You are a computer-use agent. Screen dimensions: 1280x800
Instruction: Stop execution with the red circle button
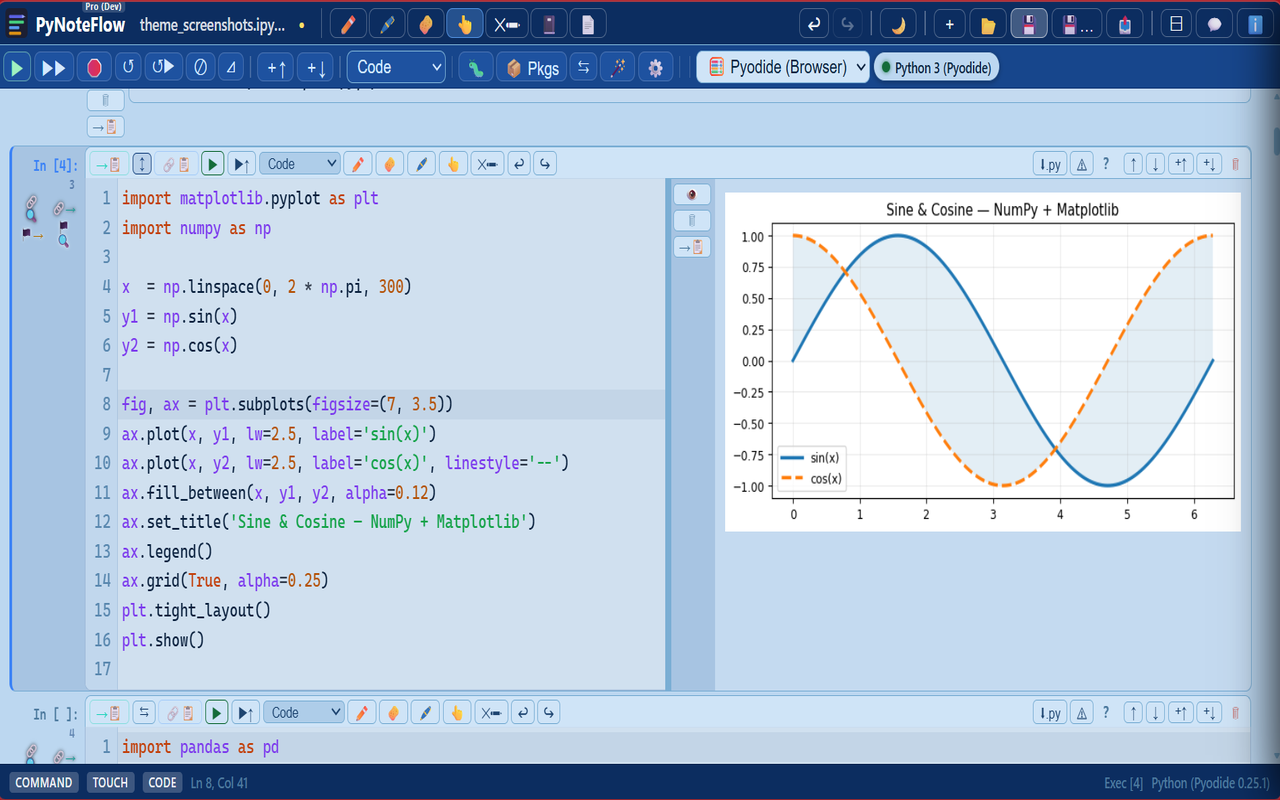(93, 67)
